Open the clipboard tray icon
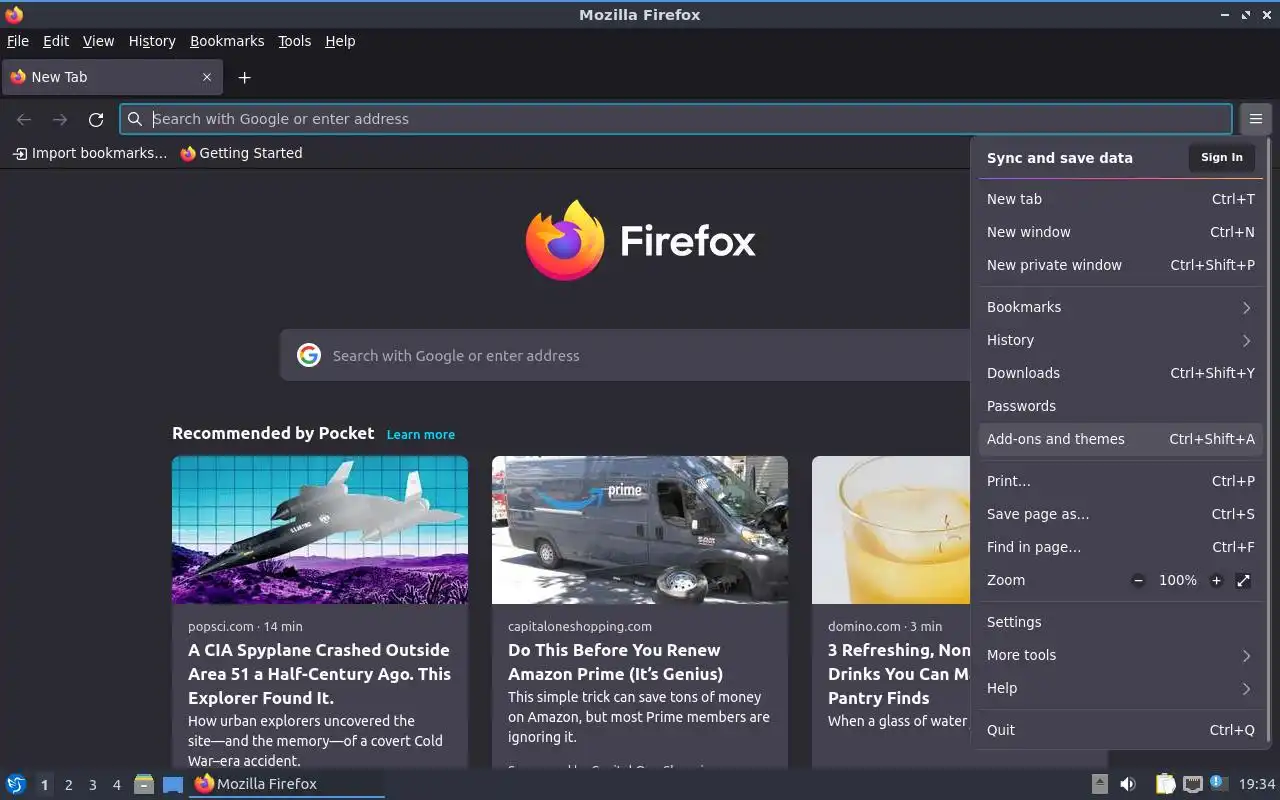Viewport: 1280px width, 800px height. 1165,784
